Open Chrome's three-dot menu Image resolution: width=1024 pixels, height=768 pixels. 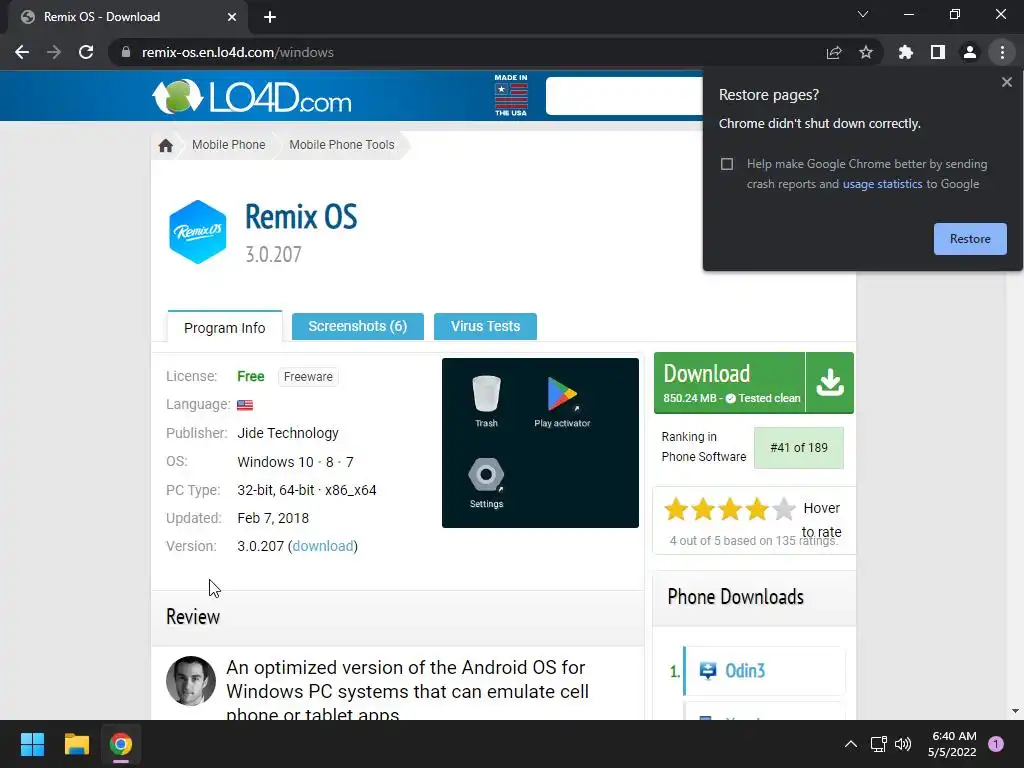click(x=1002, y=52)
